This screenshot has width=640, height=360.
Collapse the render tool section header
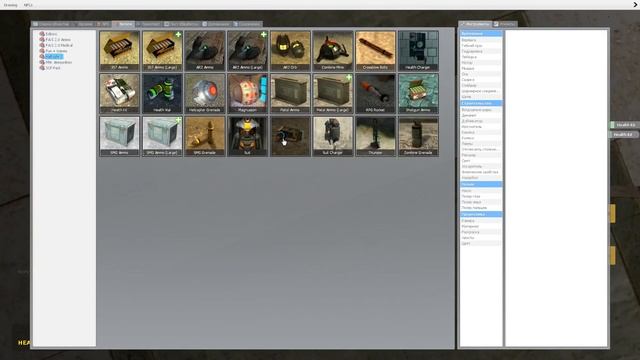point(481,214)
